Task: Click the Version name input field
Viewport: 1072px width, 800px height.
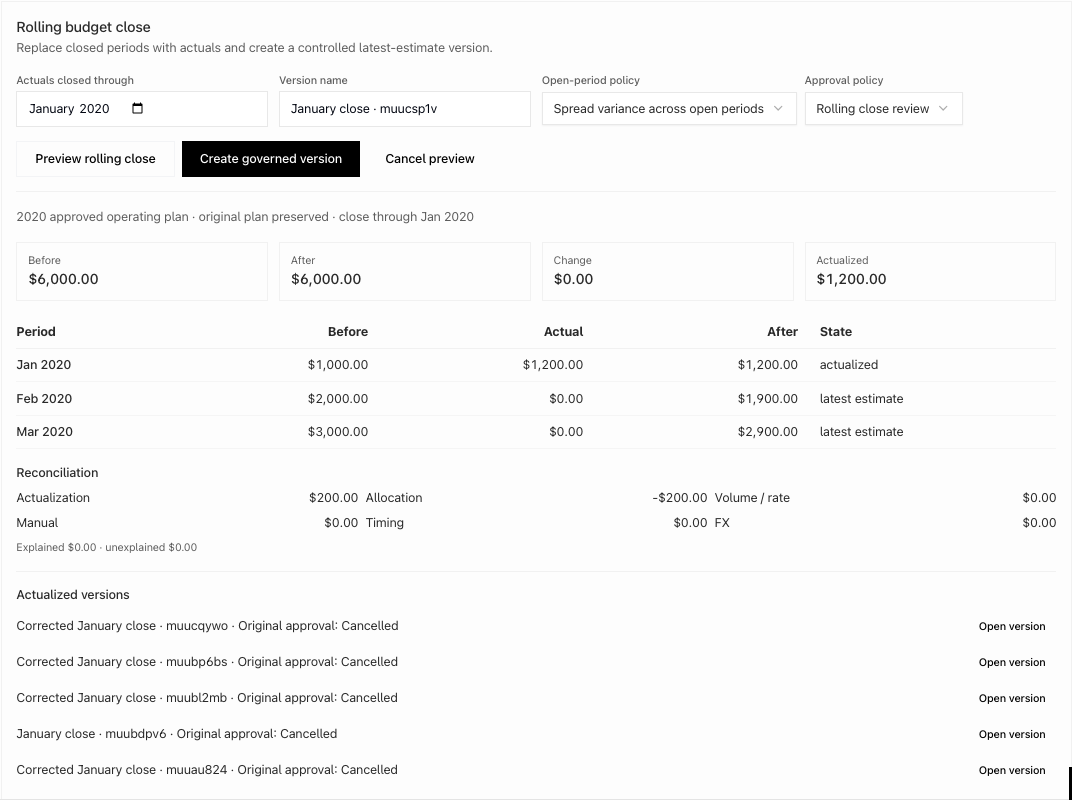Action: pyautogui.click(x=405, y=109)
